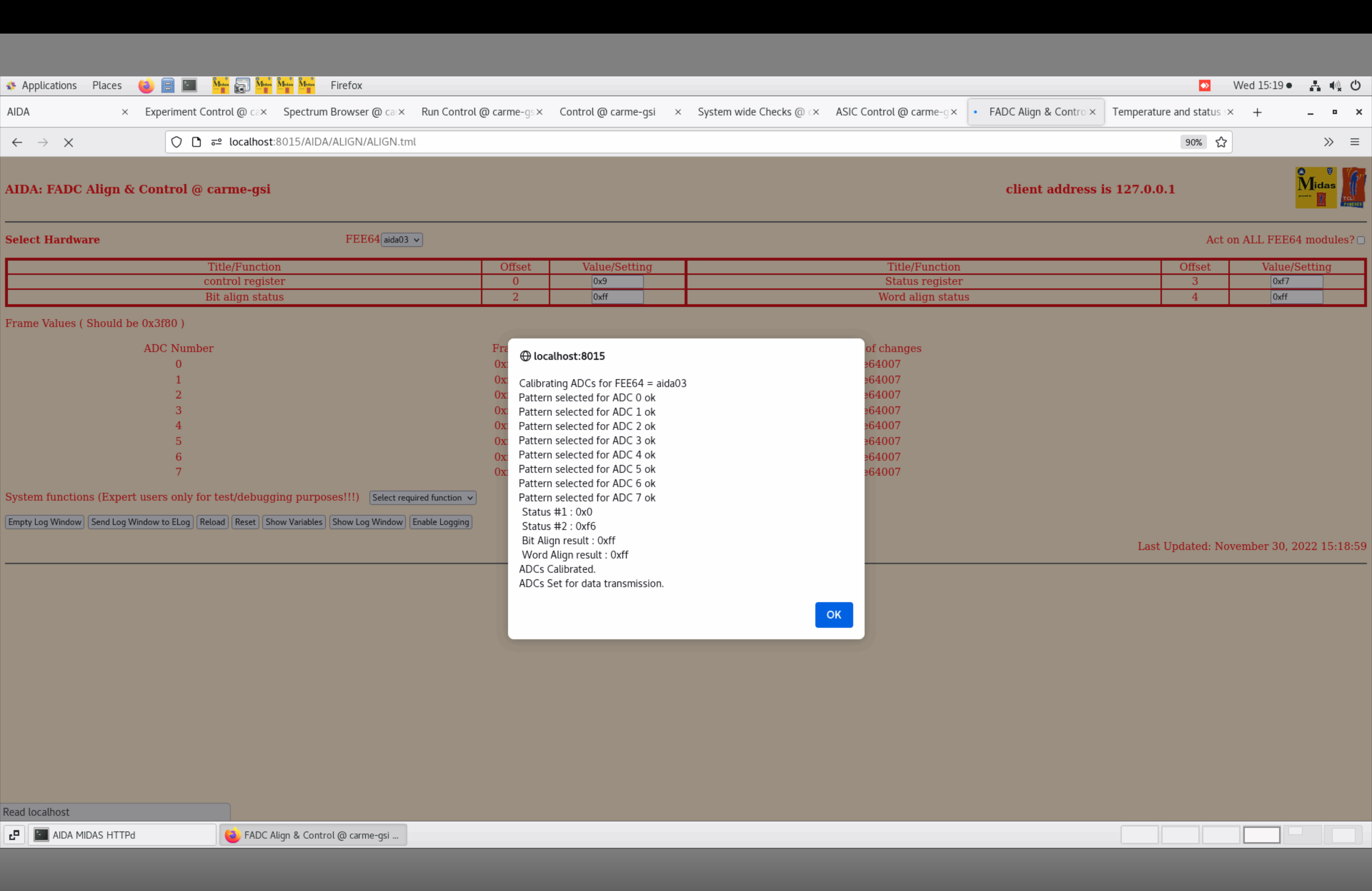The image size is (1372, 891).
Task: Click the Show Log Window button
Action: click(367, 522)
